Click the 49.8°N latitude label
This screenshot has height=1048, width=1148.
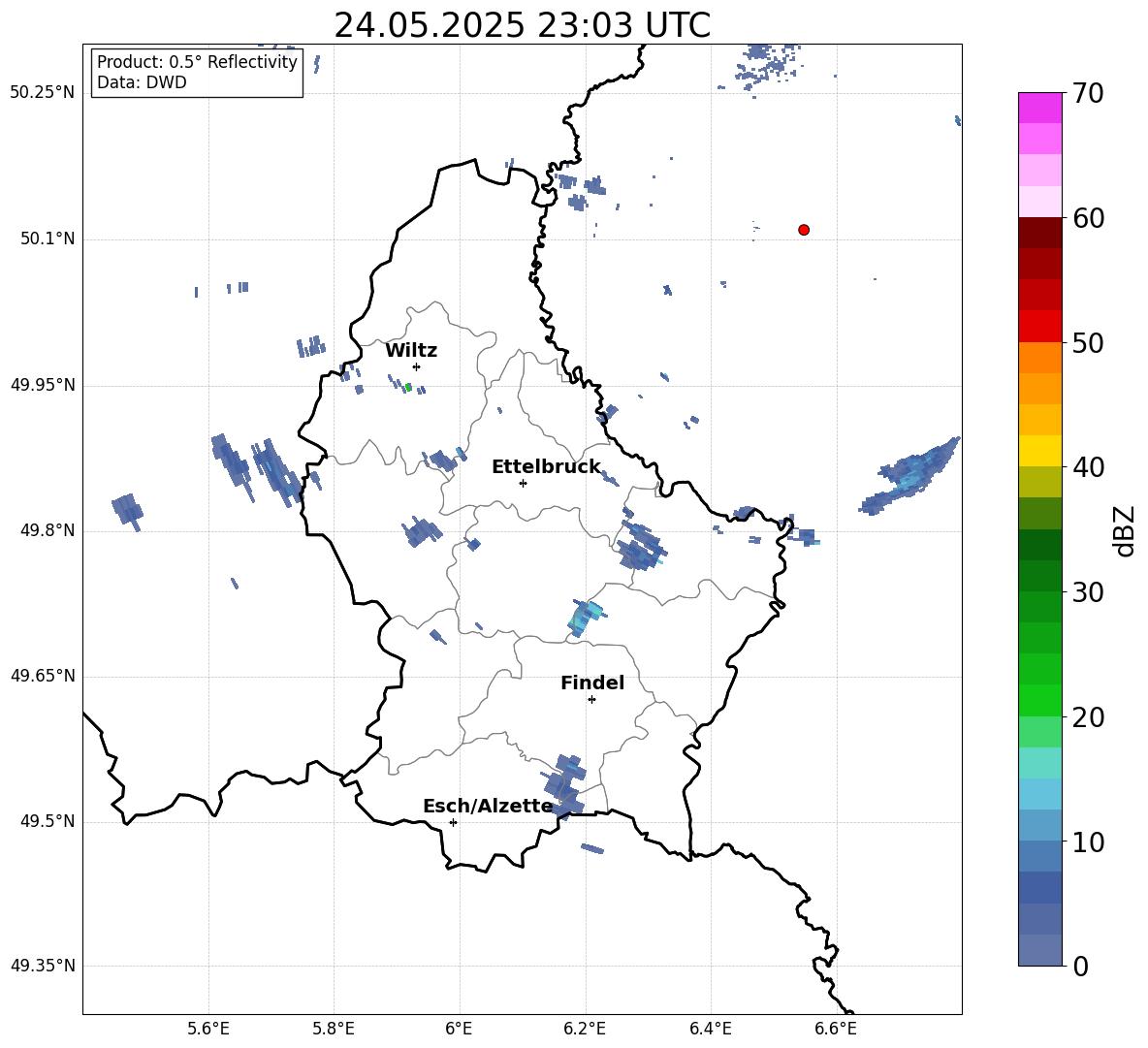pos(48,530)
